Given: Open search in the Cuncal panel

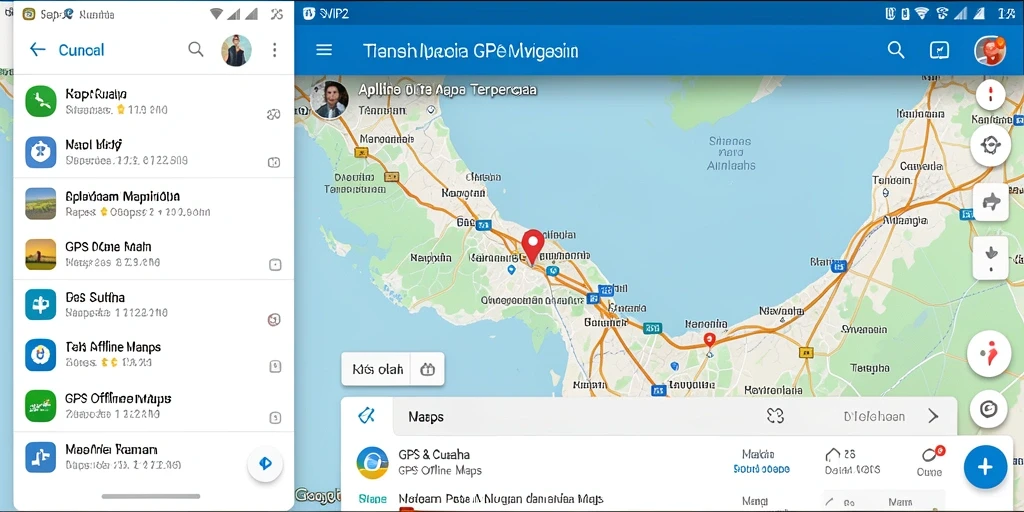Looking at the screenshot, I should pyautogui.click(x=196, y=50).
